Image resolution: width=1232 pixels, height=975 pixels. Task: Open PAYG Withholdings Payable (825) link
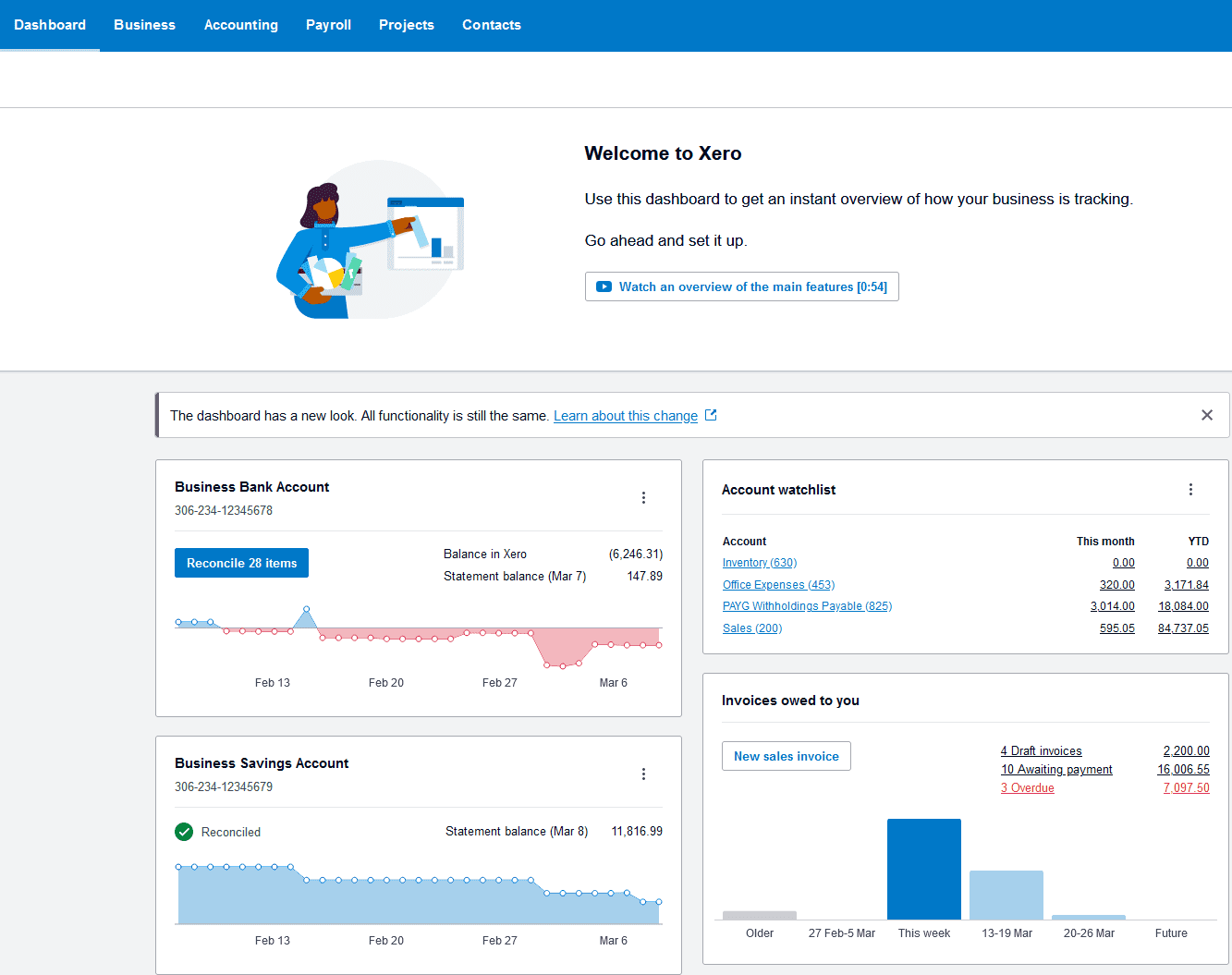tap(807, 606)
